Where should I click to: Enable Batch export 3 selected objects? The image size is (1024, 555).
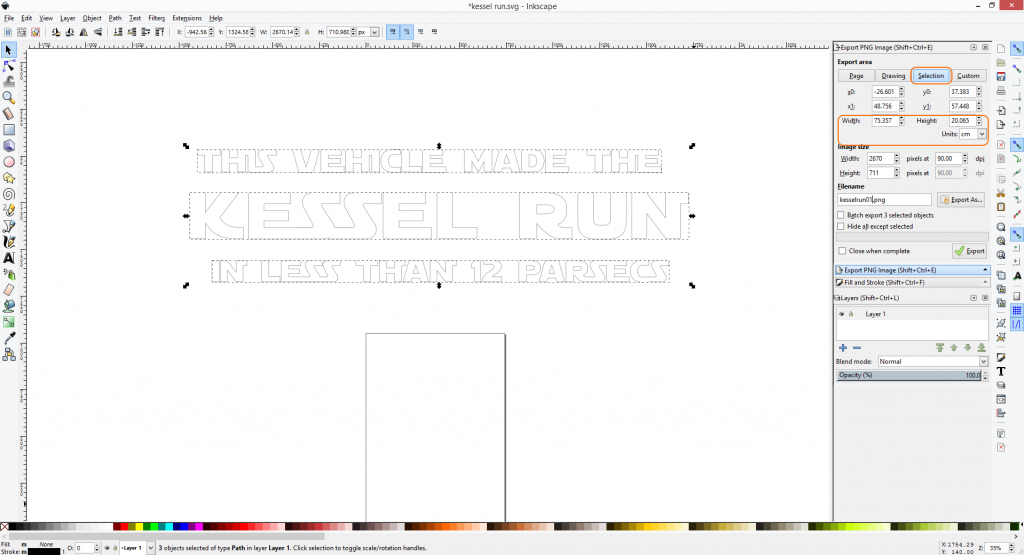[x=841, y=215]
